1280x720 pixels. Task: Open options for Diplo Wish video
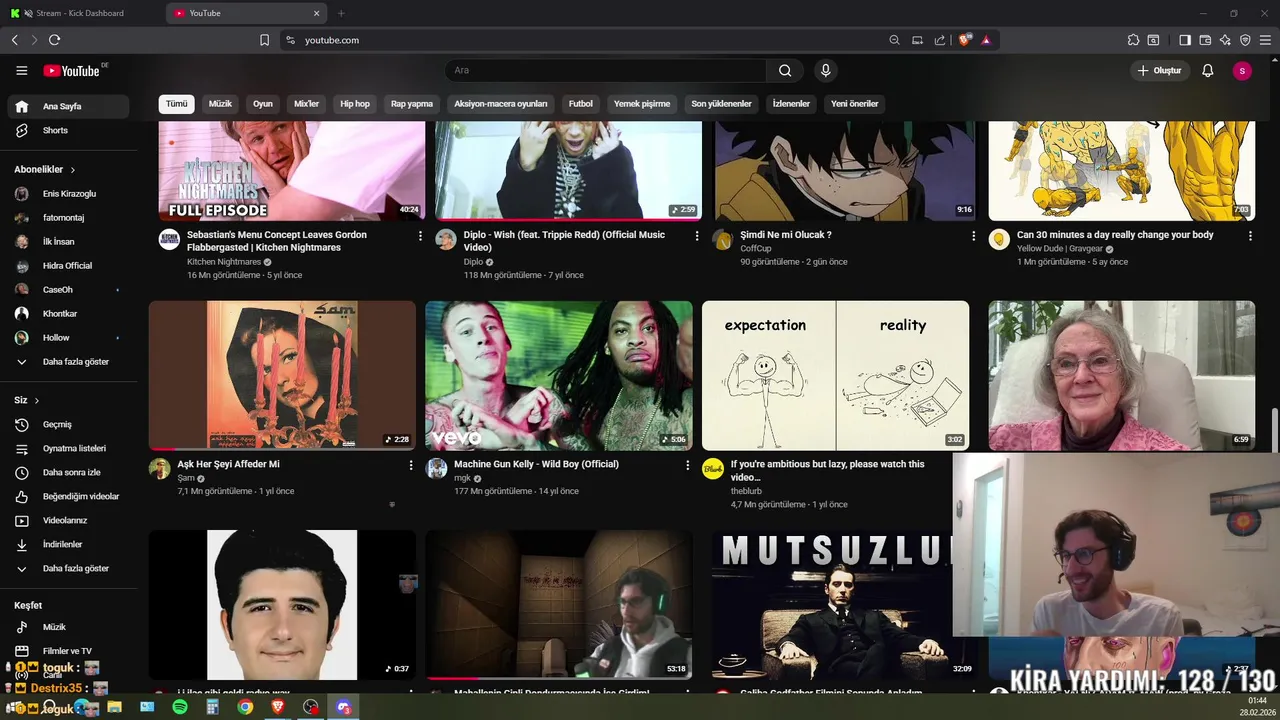pos(697,236)
